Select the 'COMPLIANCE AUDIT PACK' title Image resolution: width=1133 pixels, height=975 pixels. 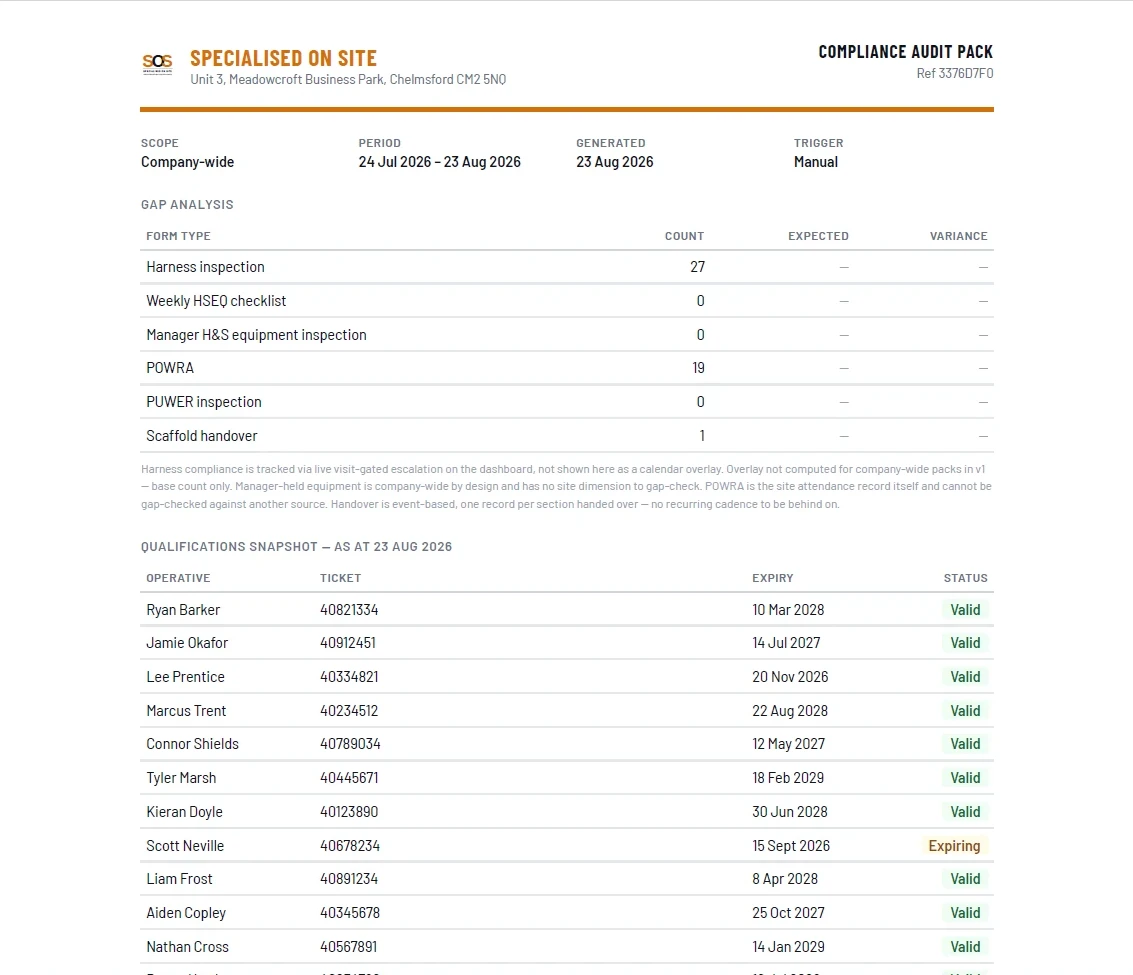coord(905,52)
